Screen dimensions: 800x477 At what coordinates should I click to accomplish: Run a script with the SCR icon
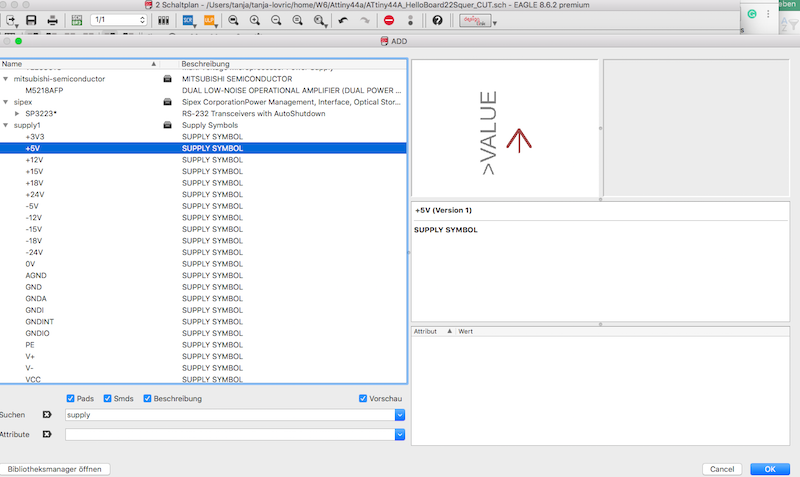(188, 20)
